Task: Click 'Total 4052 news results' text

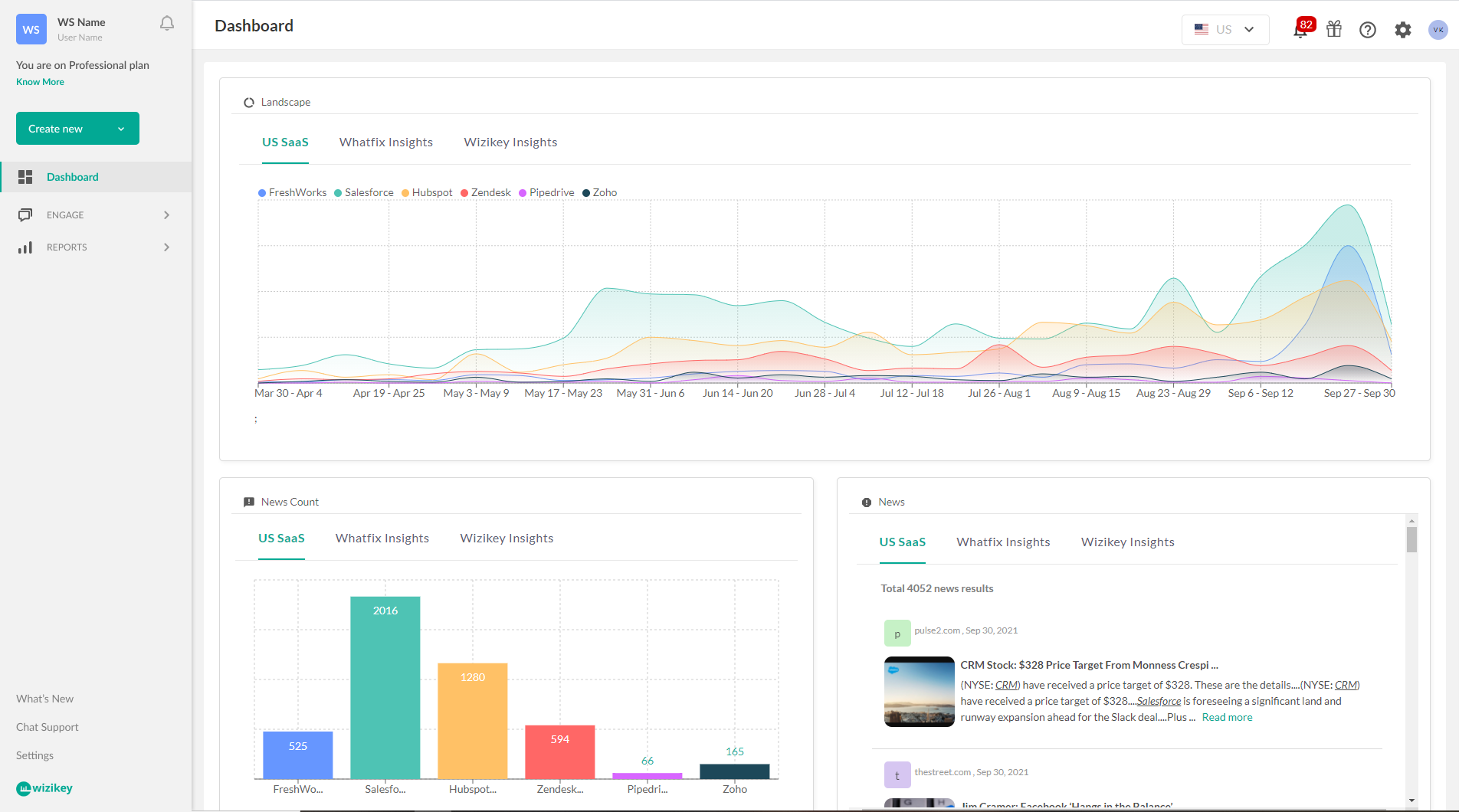Action: (x=936, y=589)
